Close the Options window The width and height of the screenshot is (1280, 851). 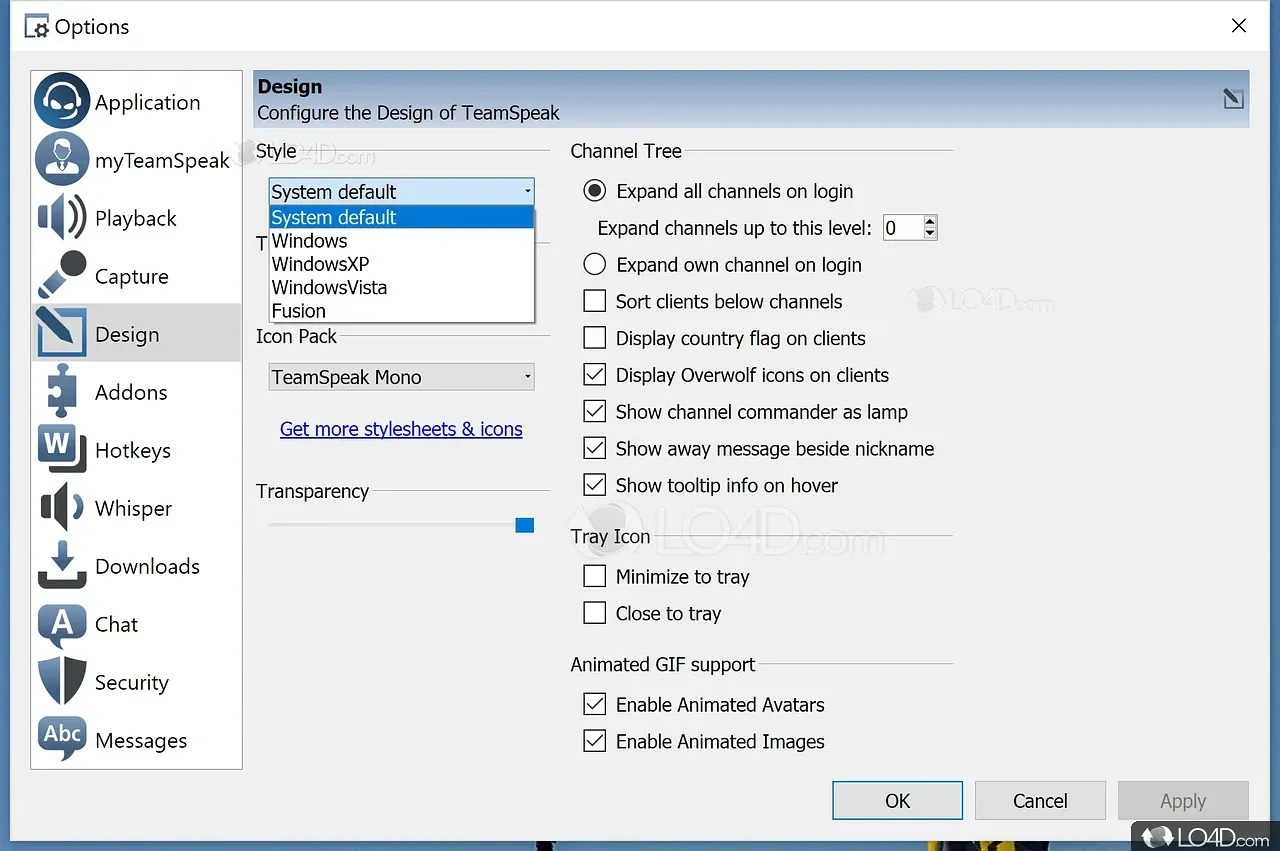coord(1238,26)
